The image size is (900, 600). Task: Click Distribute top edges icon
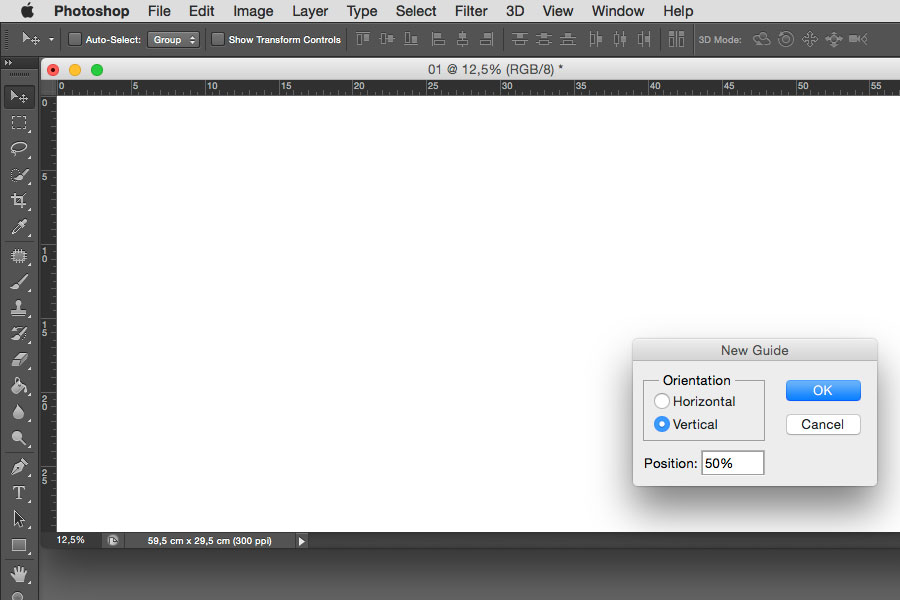pos(519,39)
